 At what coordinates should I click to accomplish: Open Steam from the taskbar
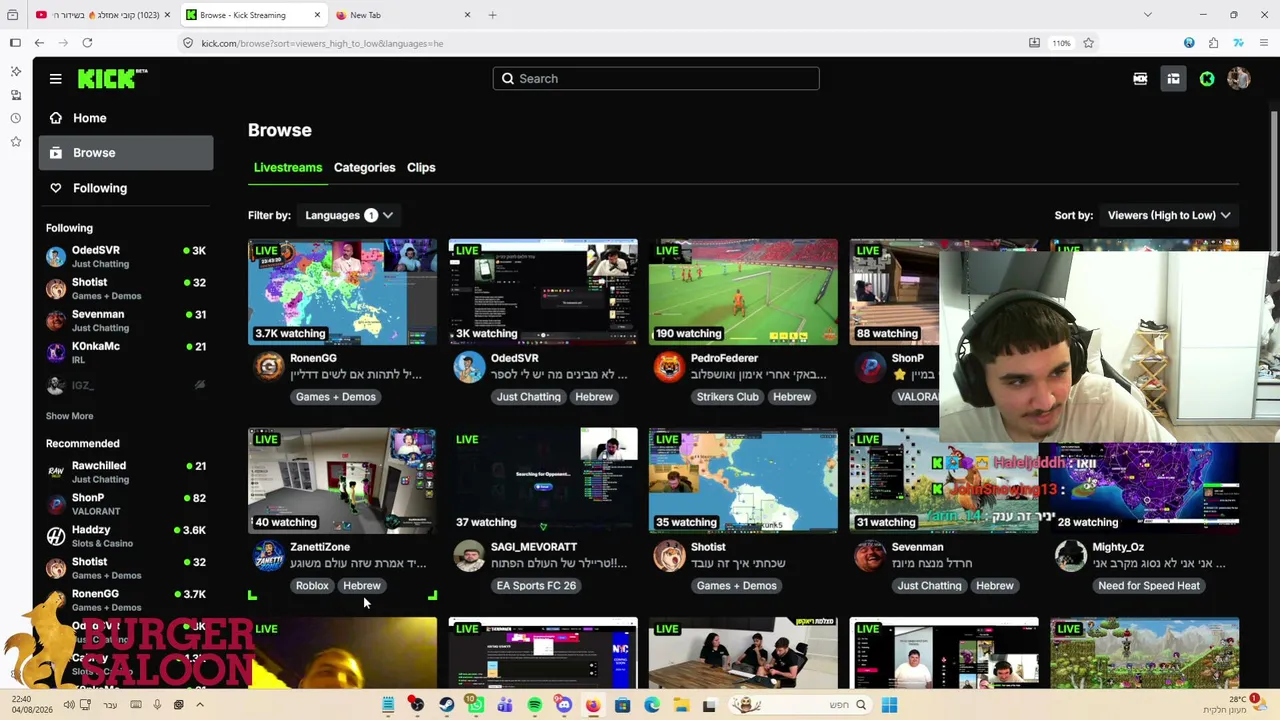pyautogui.click(x=446, y=705)
